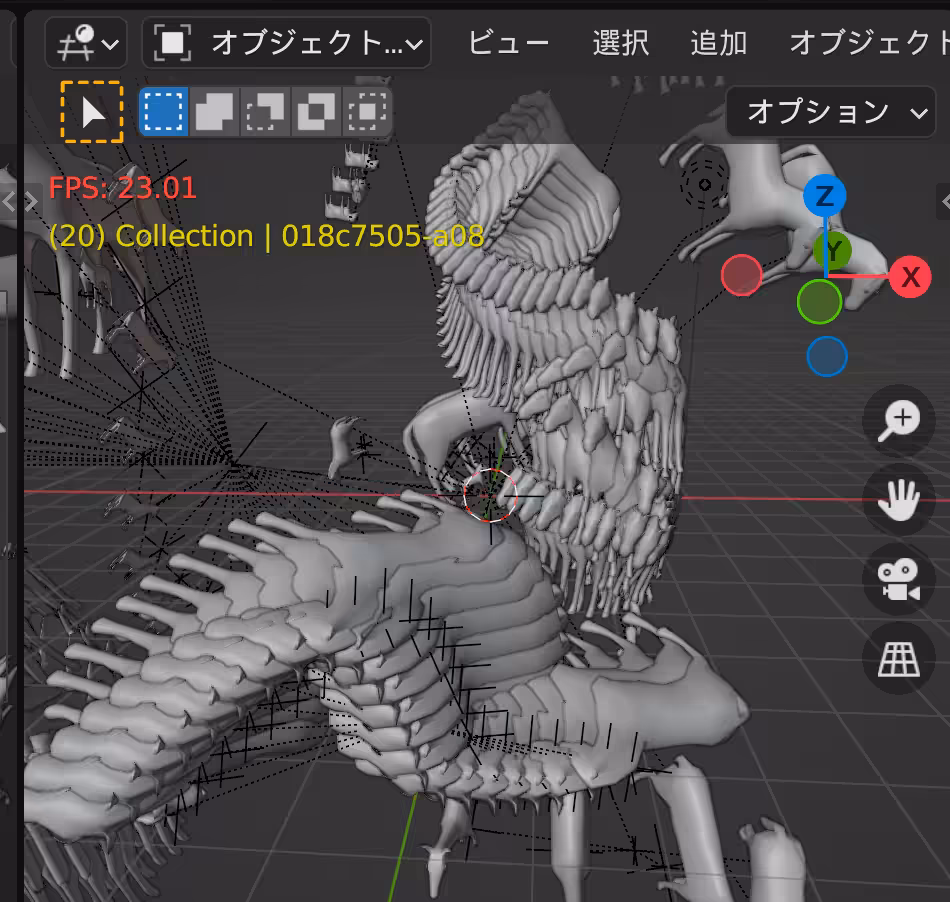Click the green Y axis gizmo
This screenshot has height=902, width=950.
(x=832, y=250)
